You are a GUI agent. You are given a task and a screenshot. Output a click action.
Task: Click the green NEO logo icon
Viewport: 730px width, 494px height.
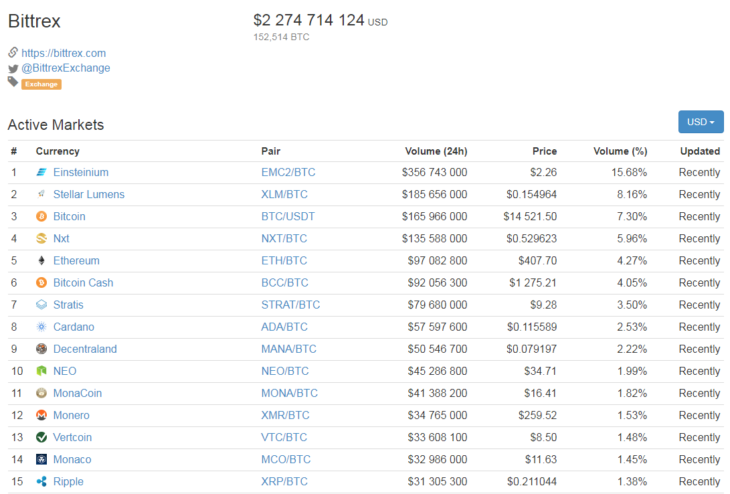click(x=41, y=371)
